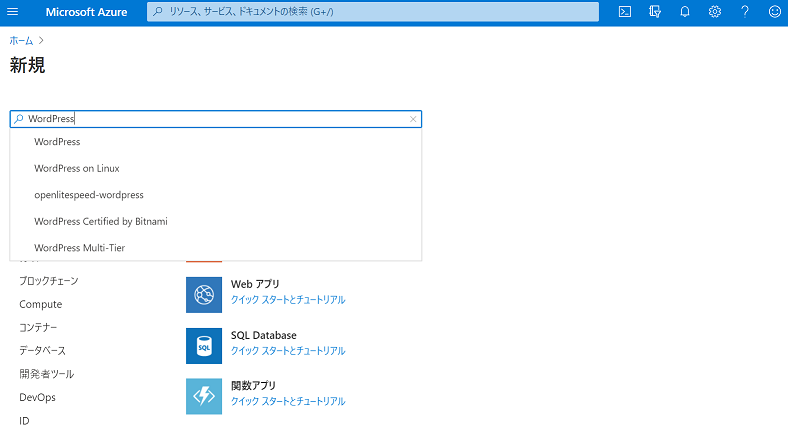Open データベース category
The width and height of the screenshot is (788, 428).
point(43,351)
